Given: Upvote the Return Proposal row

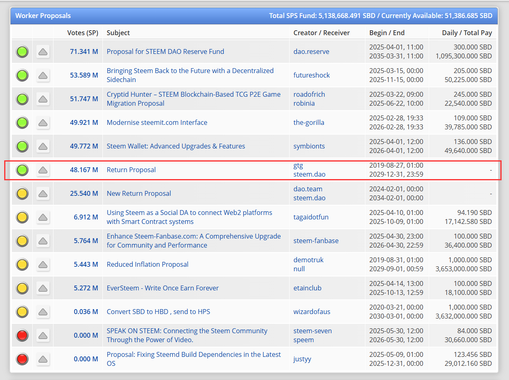Looking at the screenshot, I should [x=43, y=170].
